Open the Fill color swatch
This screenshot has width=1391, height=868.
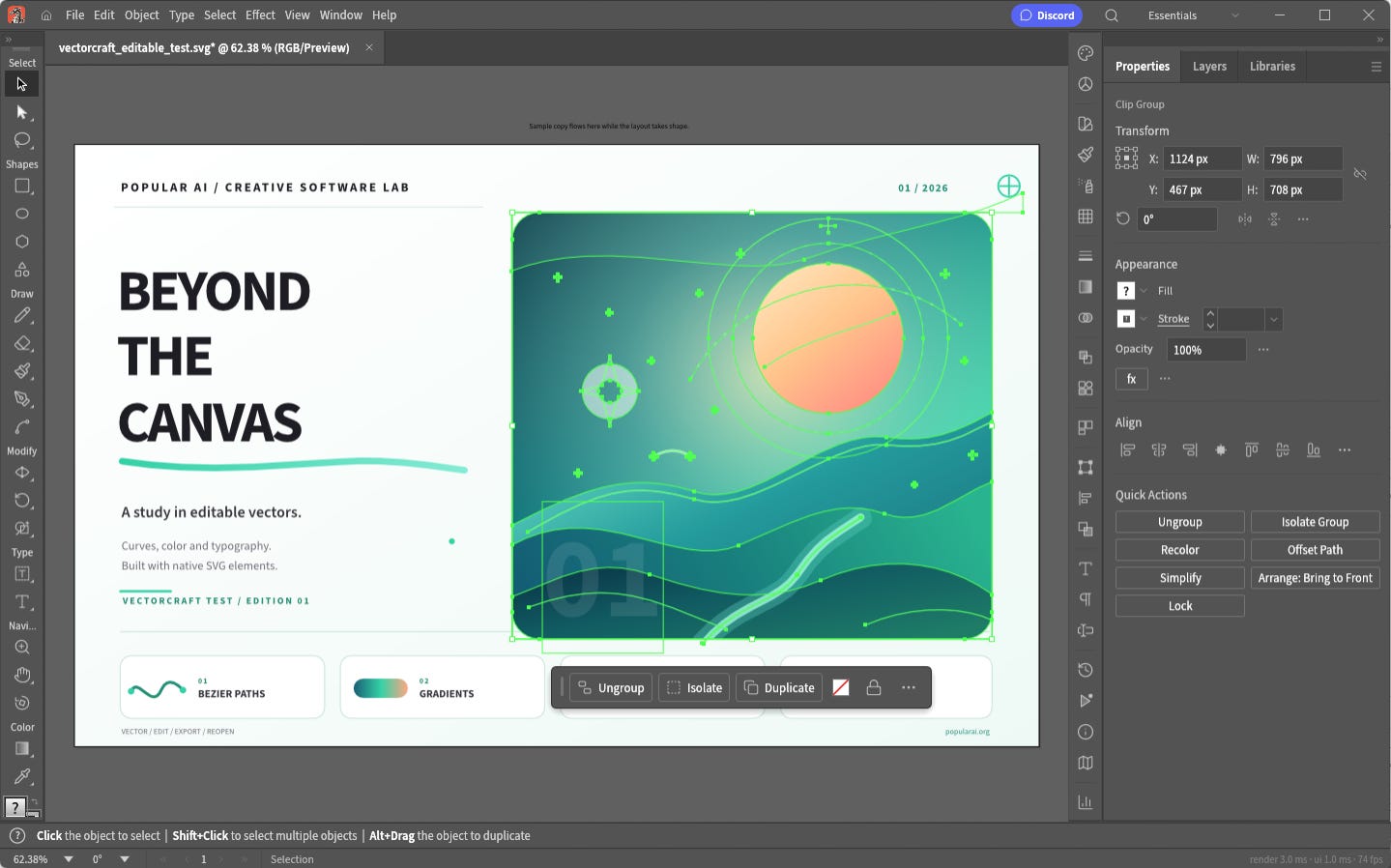click(1126, 291)
